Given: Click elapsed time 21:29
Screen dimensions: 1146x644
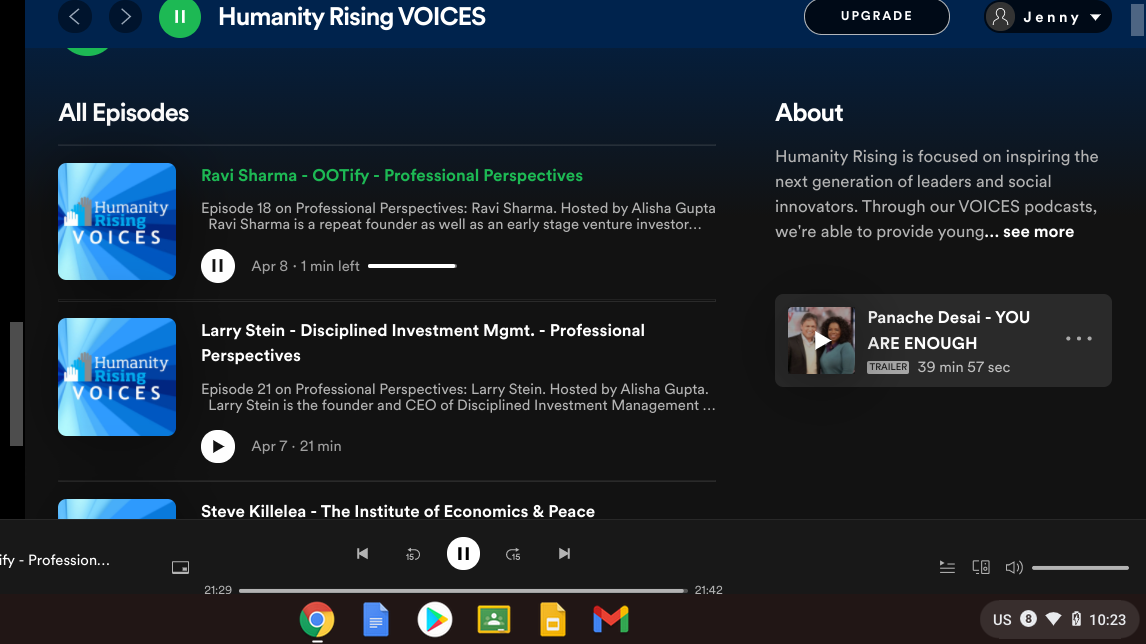Looking at the screenshot, I should [x=218, y=590].
